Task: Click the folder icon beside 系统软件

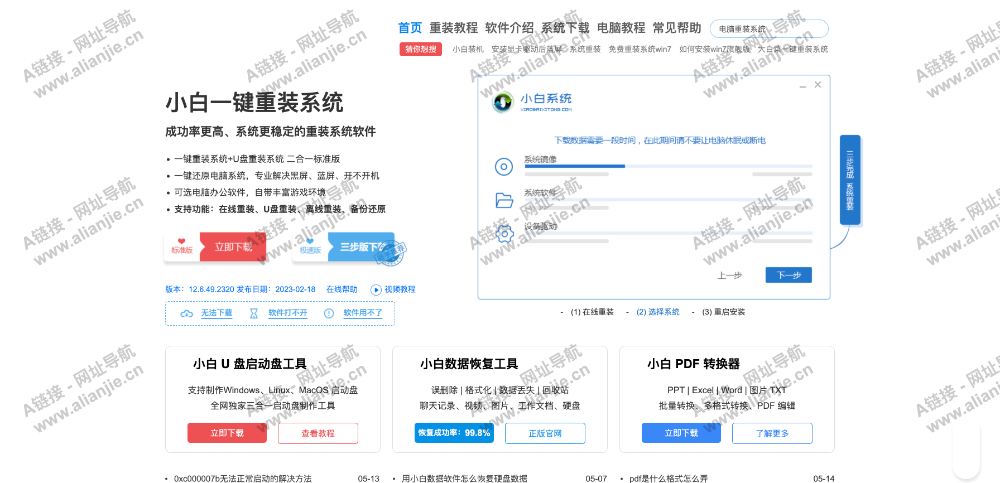Action: coord(504,200)
